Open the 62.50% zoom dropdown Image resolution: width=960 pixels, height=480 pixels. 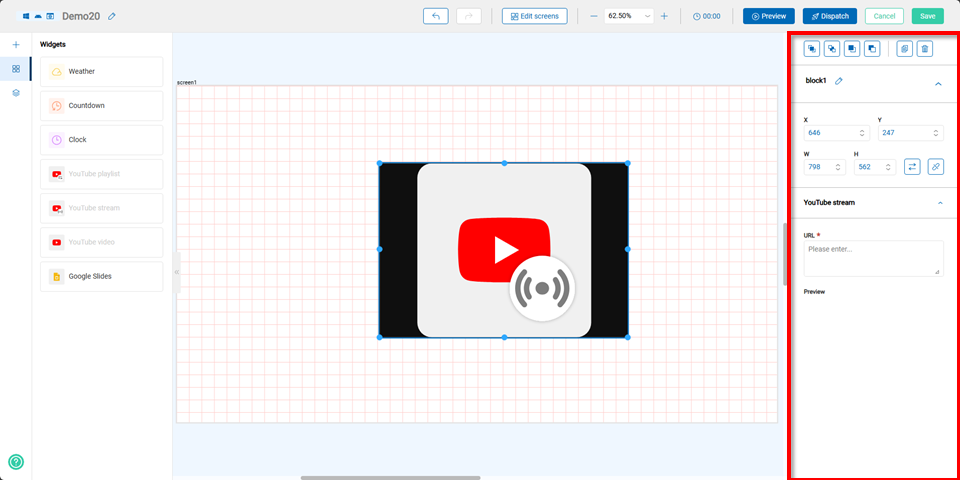click(x=628, y=16)
